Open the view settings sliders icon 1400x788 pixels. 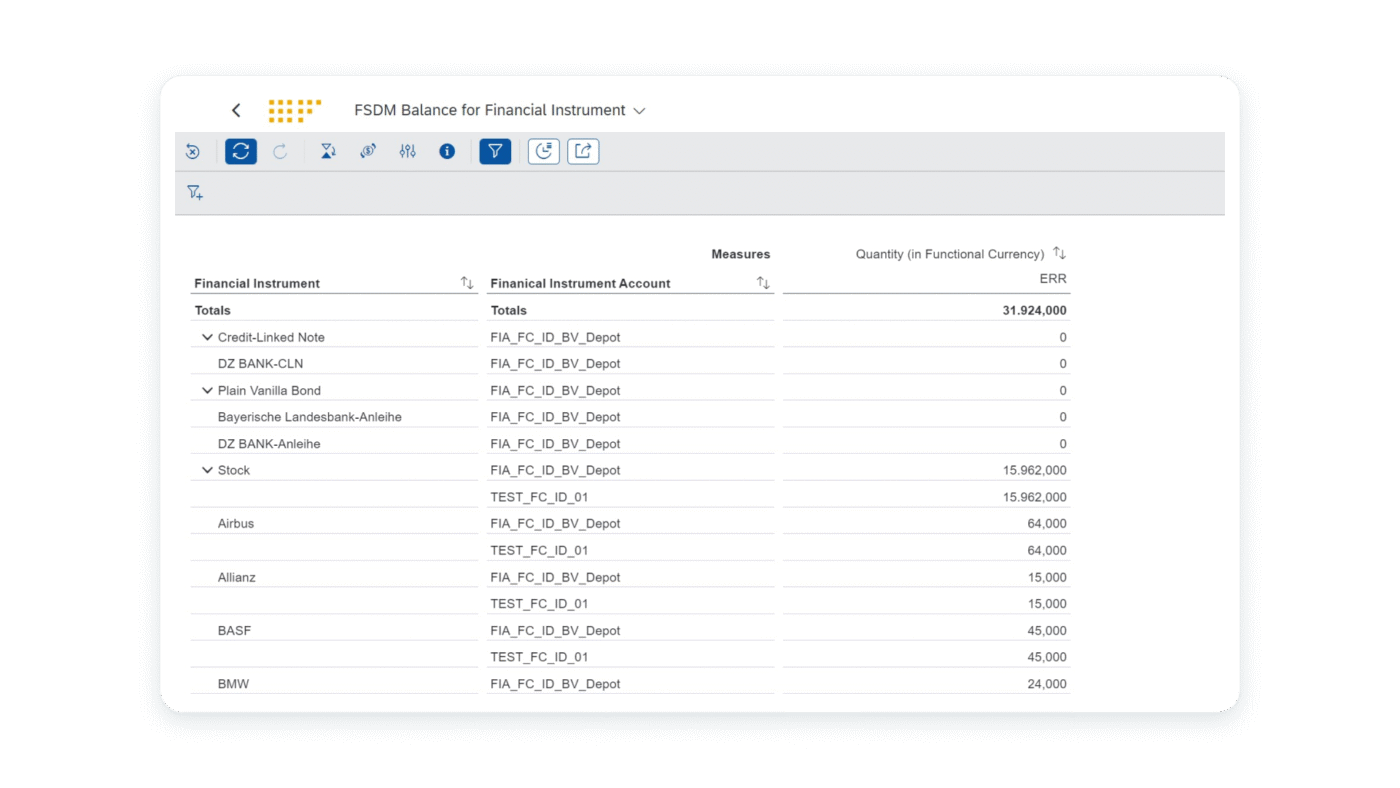[x=407, y=151]
